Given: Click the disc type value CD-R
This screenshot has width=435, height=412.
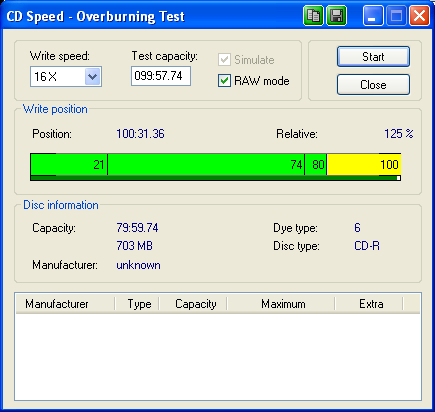Looking at the screenshot, I should tap(367, 246).
